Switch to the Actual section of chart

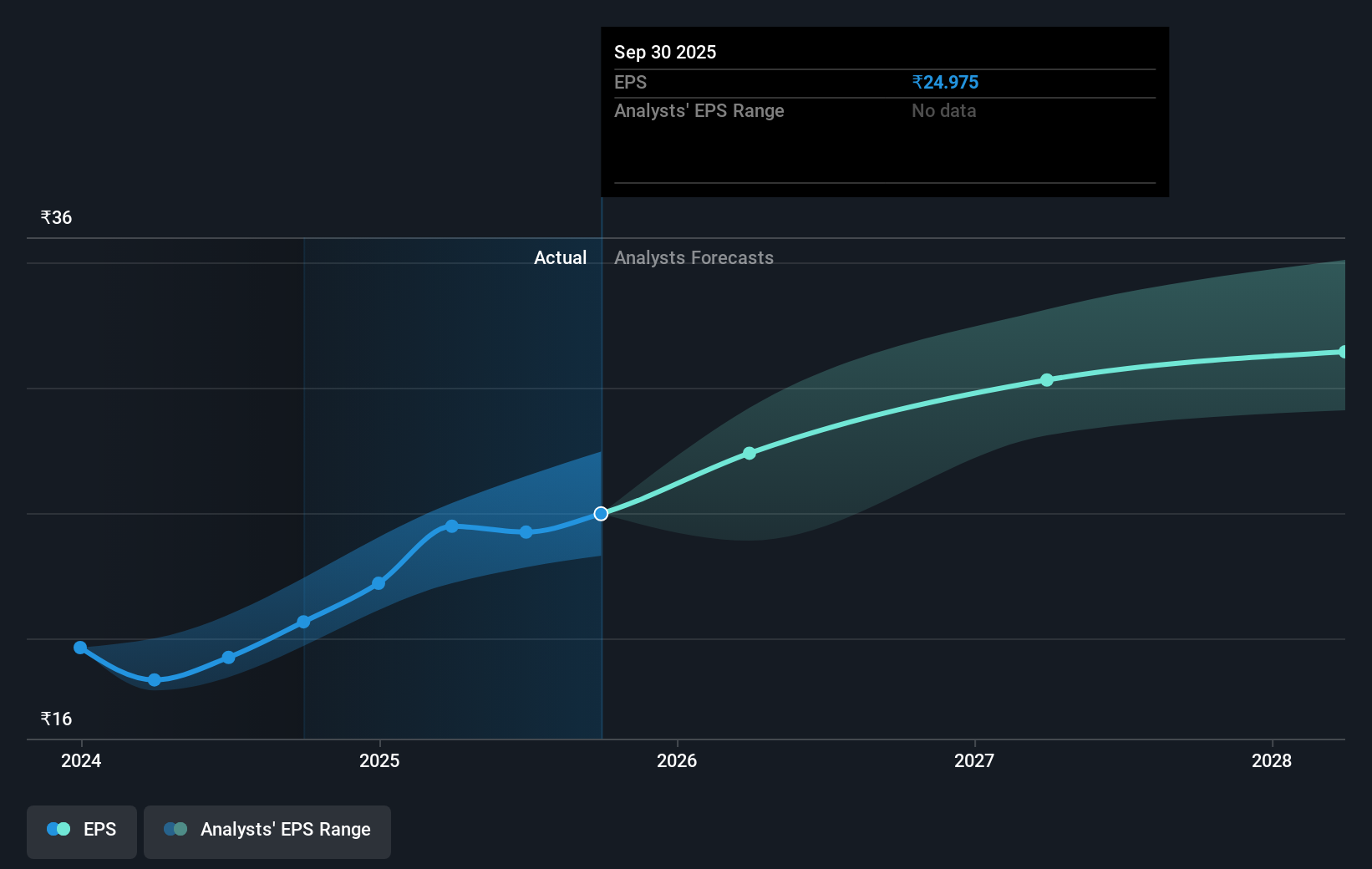(x=560, y=257)
